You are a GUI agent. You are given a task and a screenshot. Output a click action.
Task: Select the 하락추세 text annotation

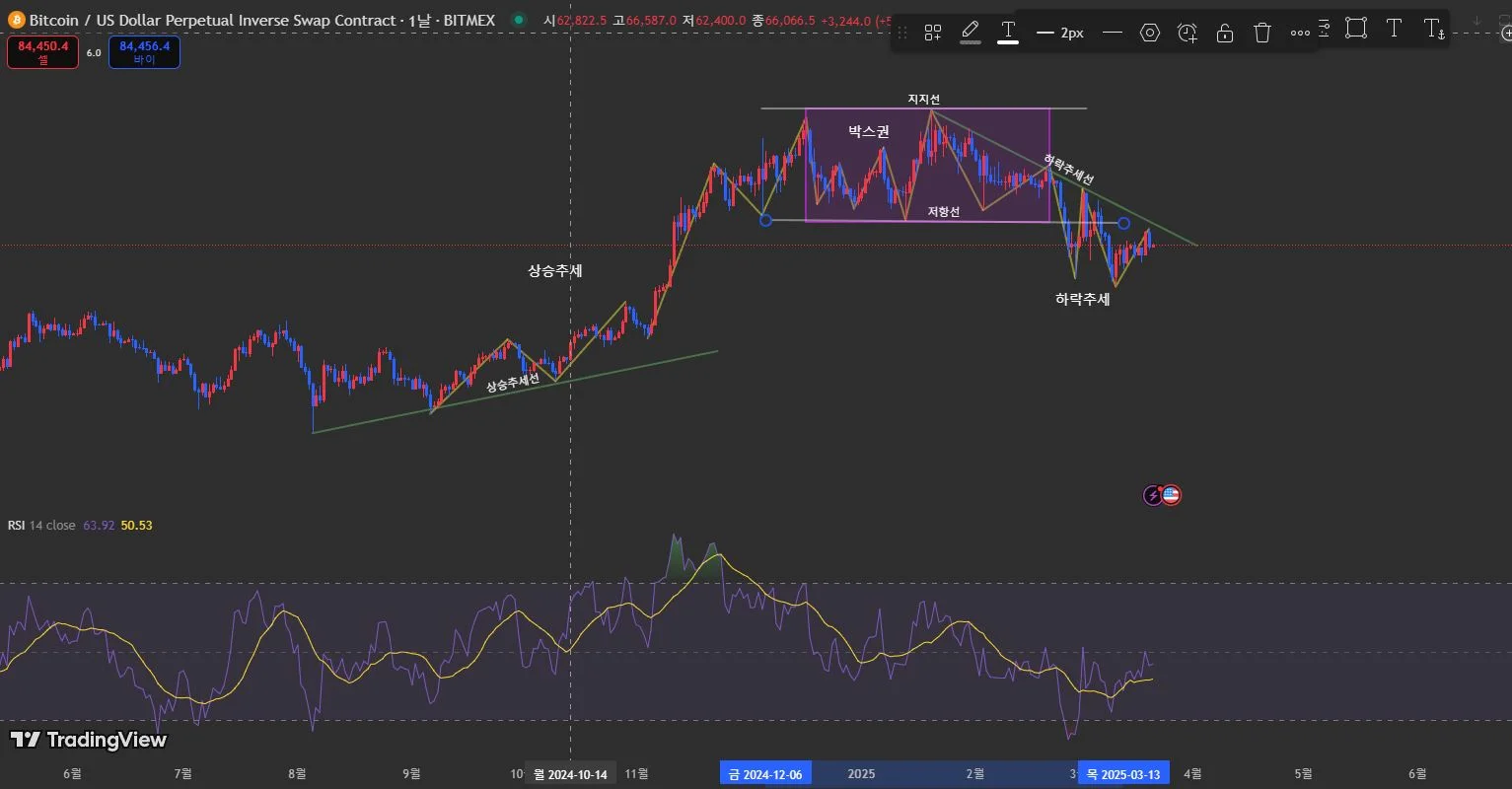click(x=1083, y=299)
